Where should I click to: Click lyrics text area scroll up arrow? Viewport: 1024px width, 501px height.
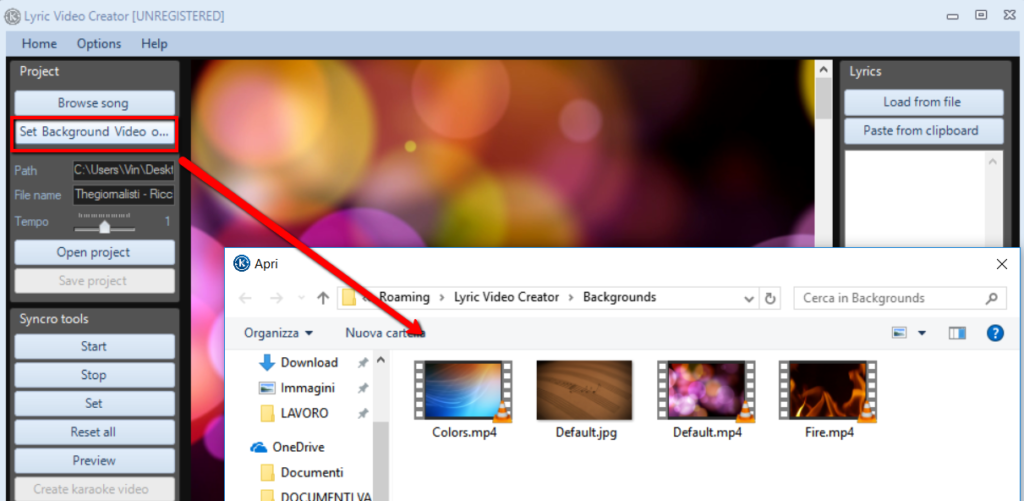click(x=994, y=161)
